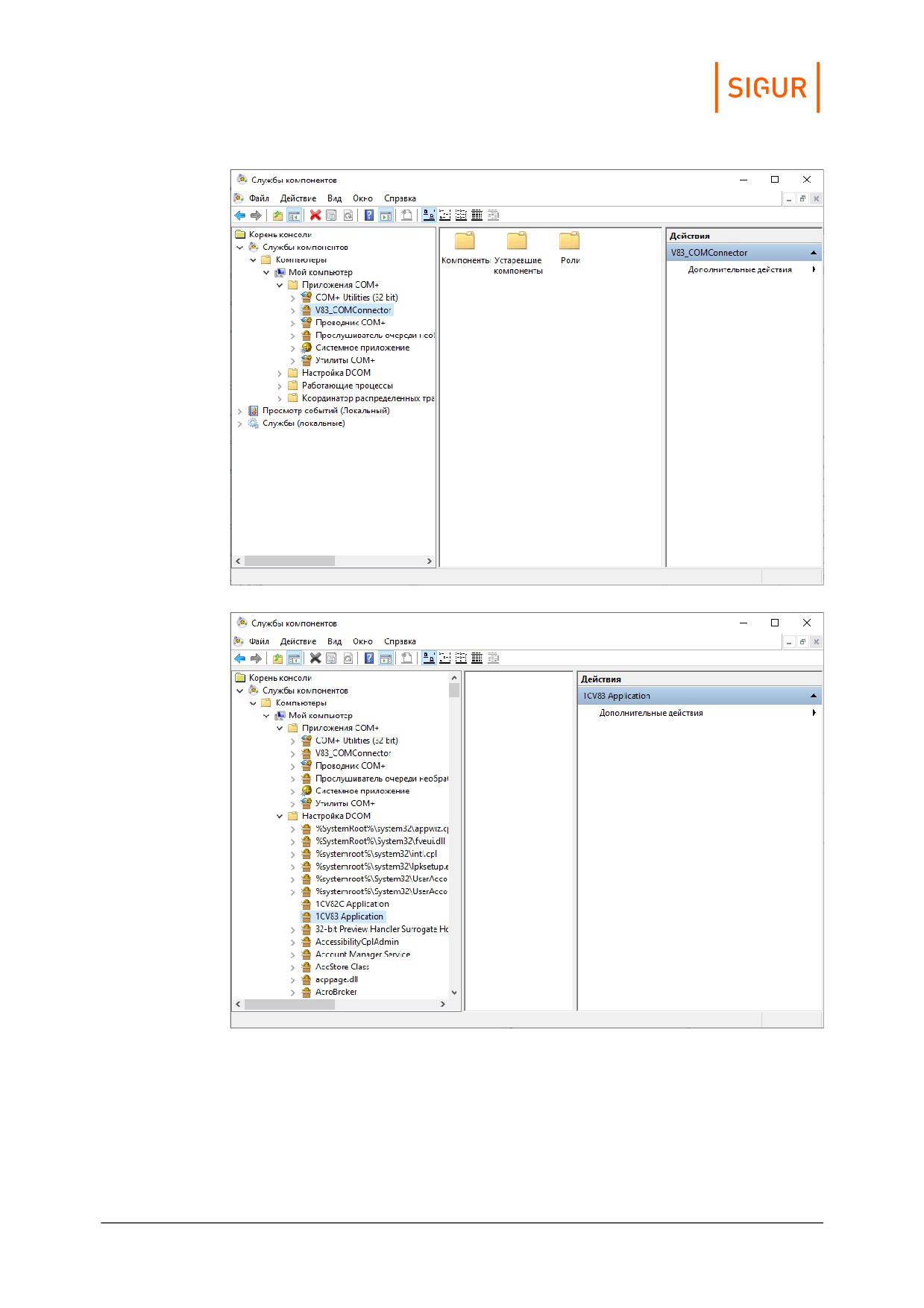Open the Окно menu in the lower window
This screenshot has width=924, height=1308.
(x=362, y=641)
